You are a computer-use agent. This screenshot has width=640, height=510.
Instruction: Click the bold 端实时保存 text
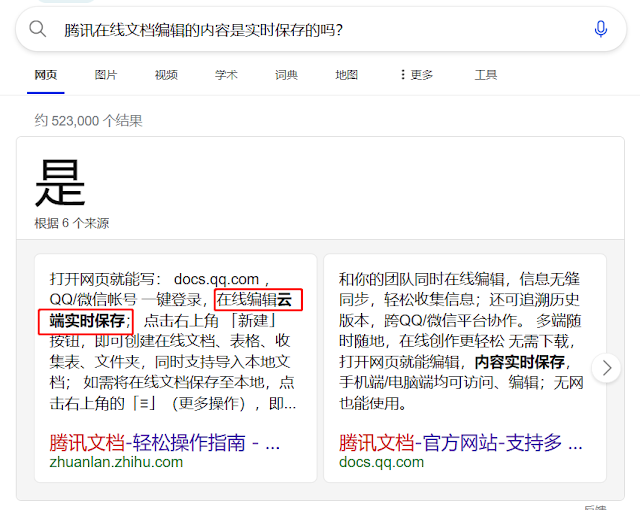(x=87, y=320)
